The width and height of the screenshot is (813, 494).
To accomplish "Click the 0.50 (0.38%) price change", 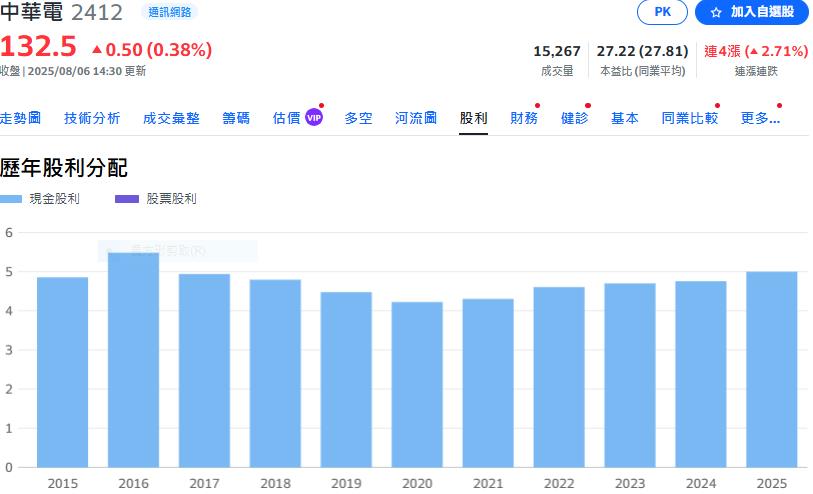I will 152,50.
